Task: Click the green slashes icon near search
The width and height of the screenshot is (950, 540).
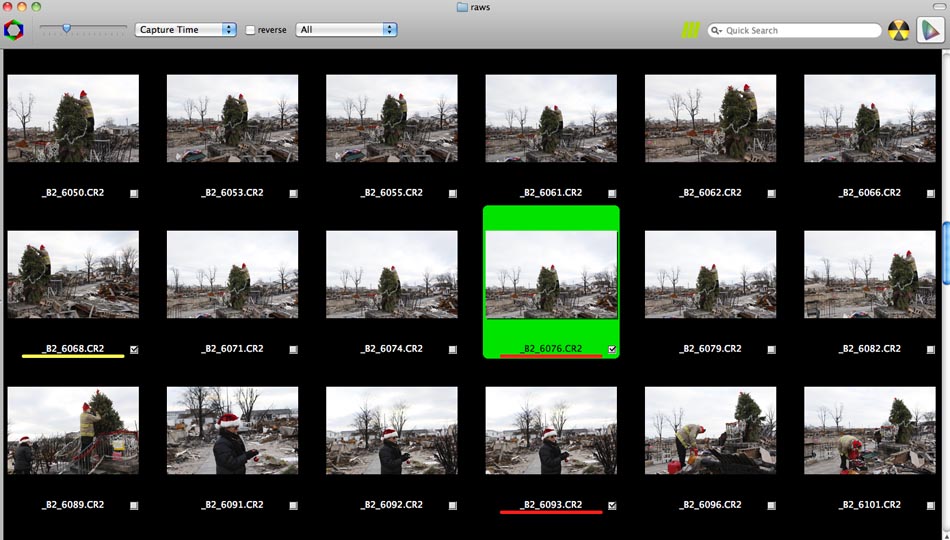Action: (x=690, y=30)
